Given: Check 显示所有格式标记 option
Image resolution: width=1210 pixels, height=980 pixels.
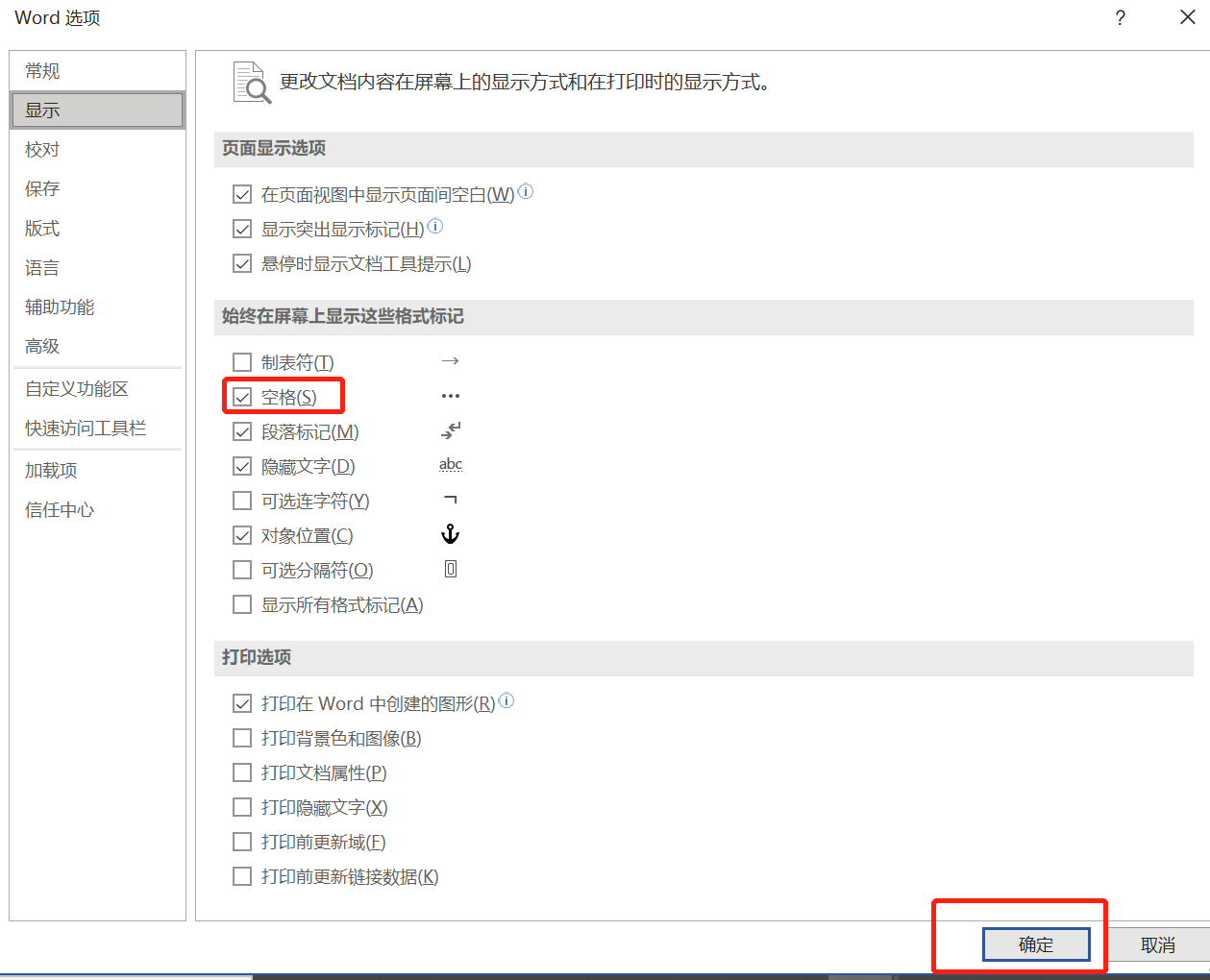Looking at the screenshot, I should (x=242, y=605).
